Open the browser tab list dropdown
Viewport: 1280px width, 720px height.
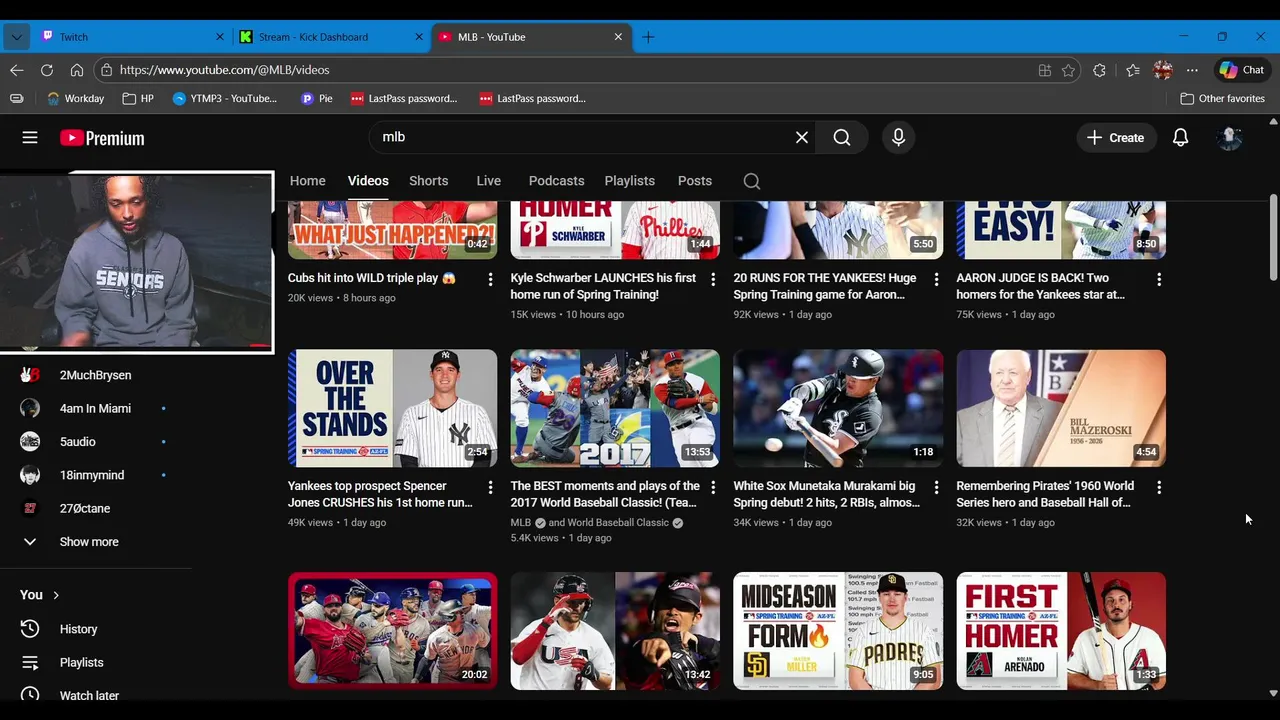[x=17, y=37]
